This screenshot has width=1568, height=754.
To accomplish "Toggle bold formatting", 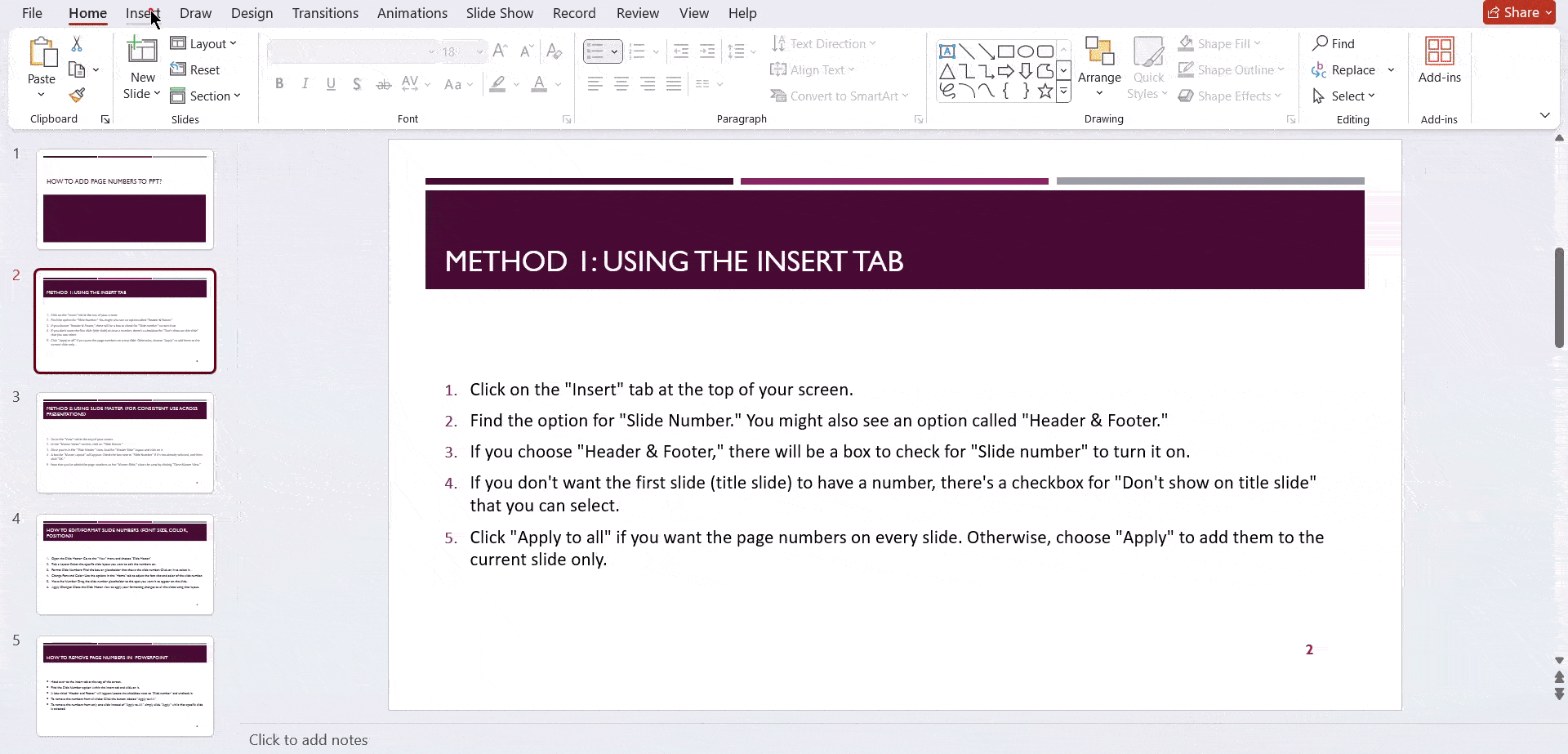I will coord(279,83).
